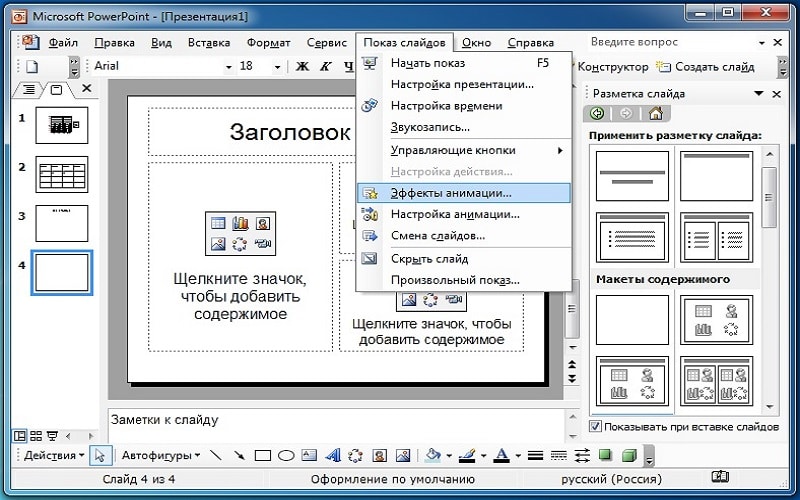Start slide show from view buttons
The image size is (800, 500).
(x=52, y=436)
